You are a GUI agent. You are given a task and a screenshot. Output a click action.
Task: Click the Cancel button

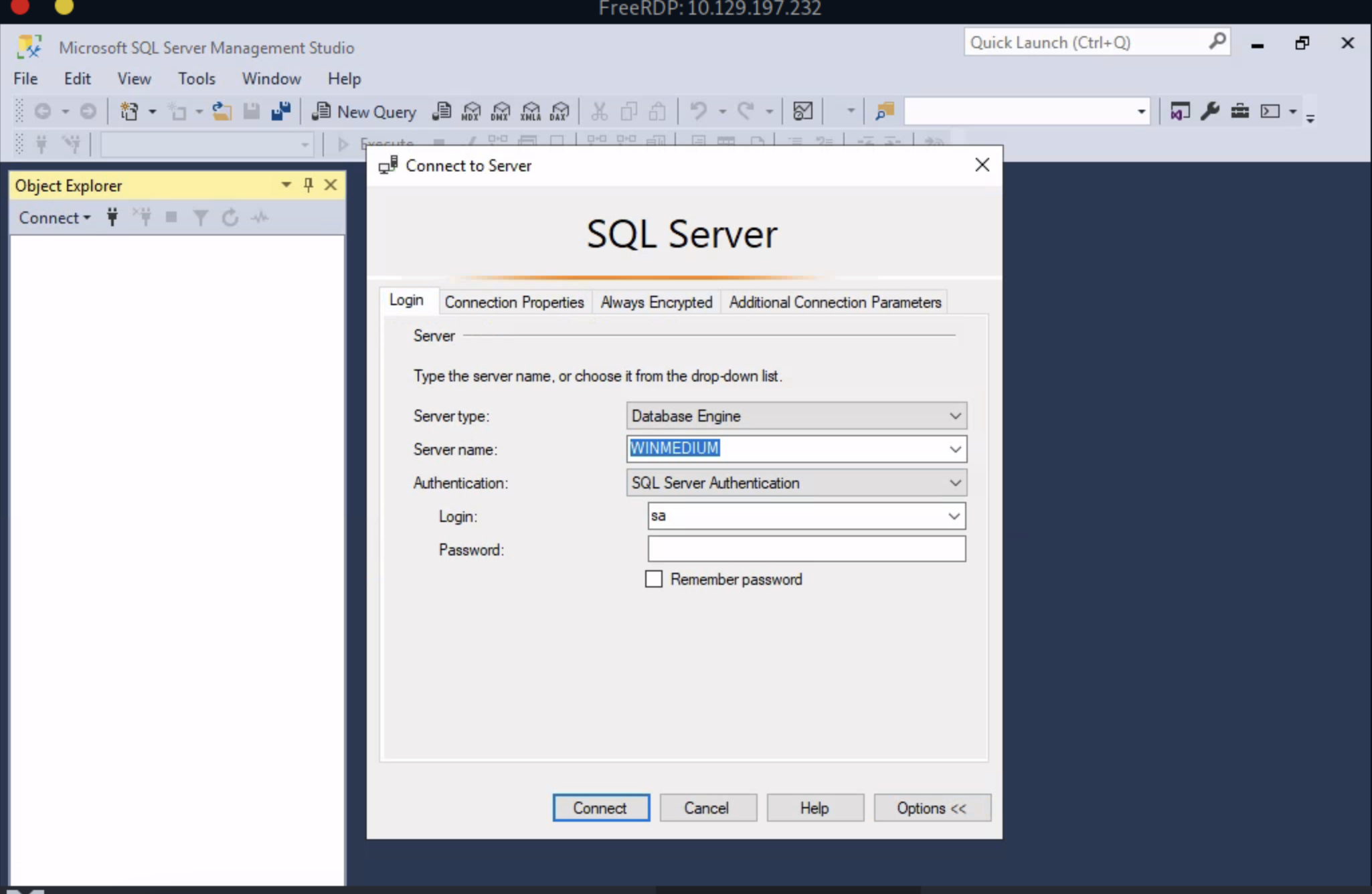point(707,808)
